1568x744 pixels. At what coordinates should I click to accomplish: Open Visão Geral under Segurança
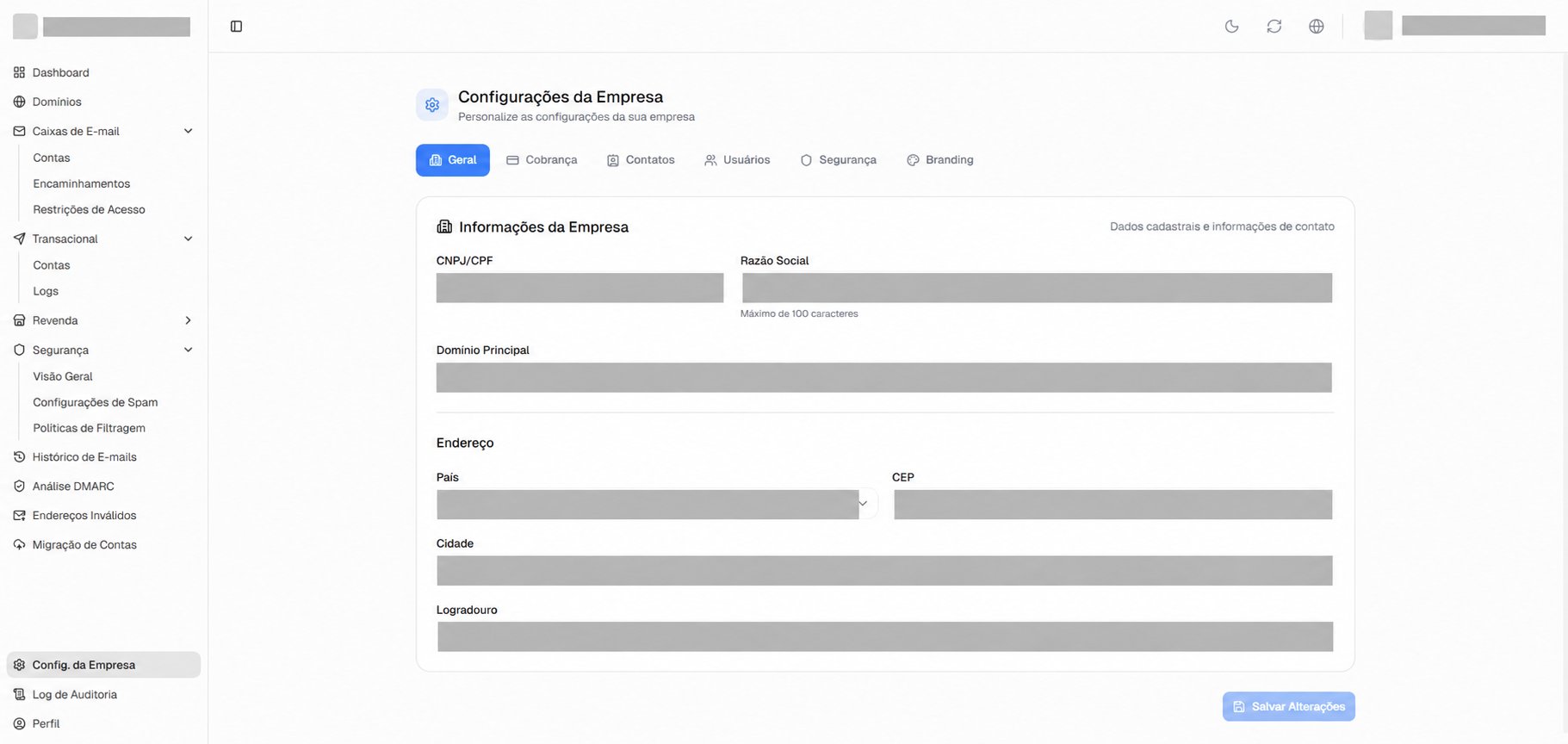pos(62,376)
